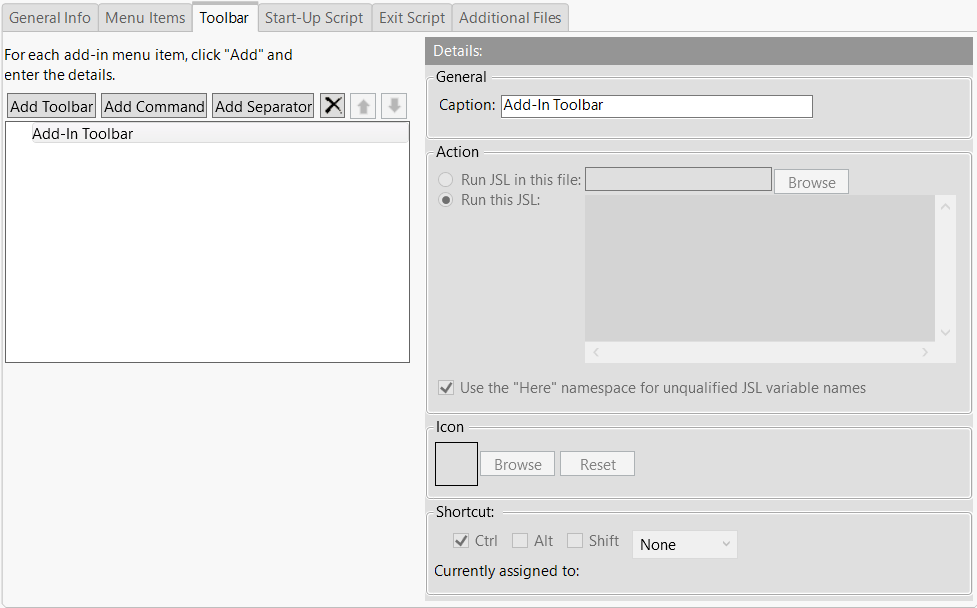Open the shortcut key None dropdown
This screenshot has height=608, width=977.
tap(684, 544)
